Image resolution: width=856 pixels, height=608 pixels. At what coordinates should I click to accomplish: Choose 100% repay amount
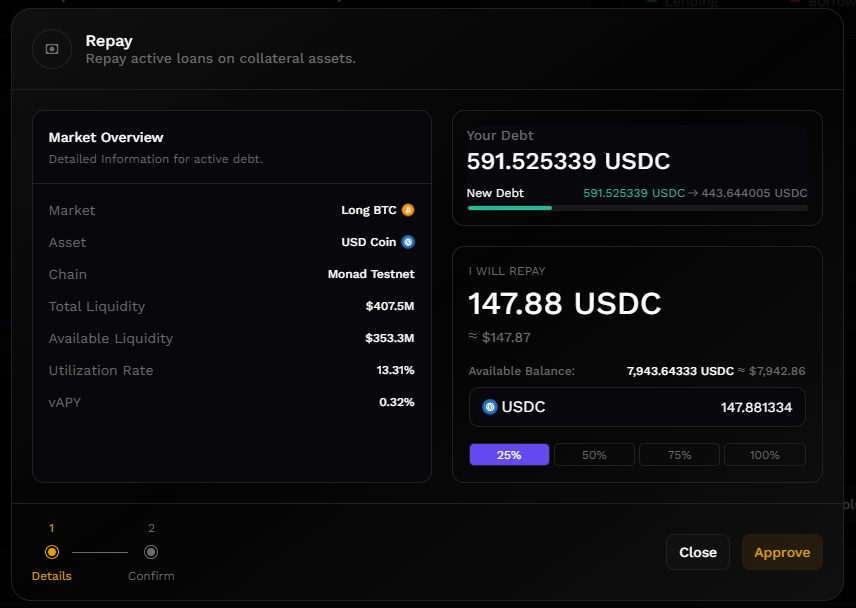pyautogui.click(x=764, y=455)
